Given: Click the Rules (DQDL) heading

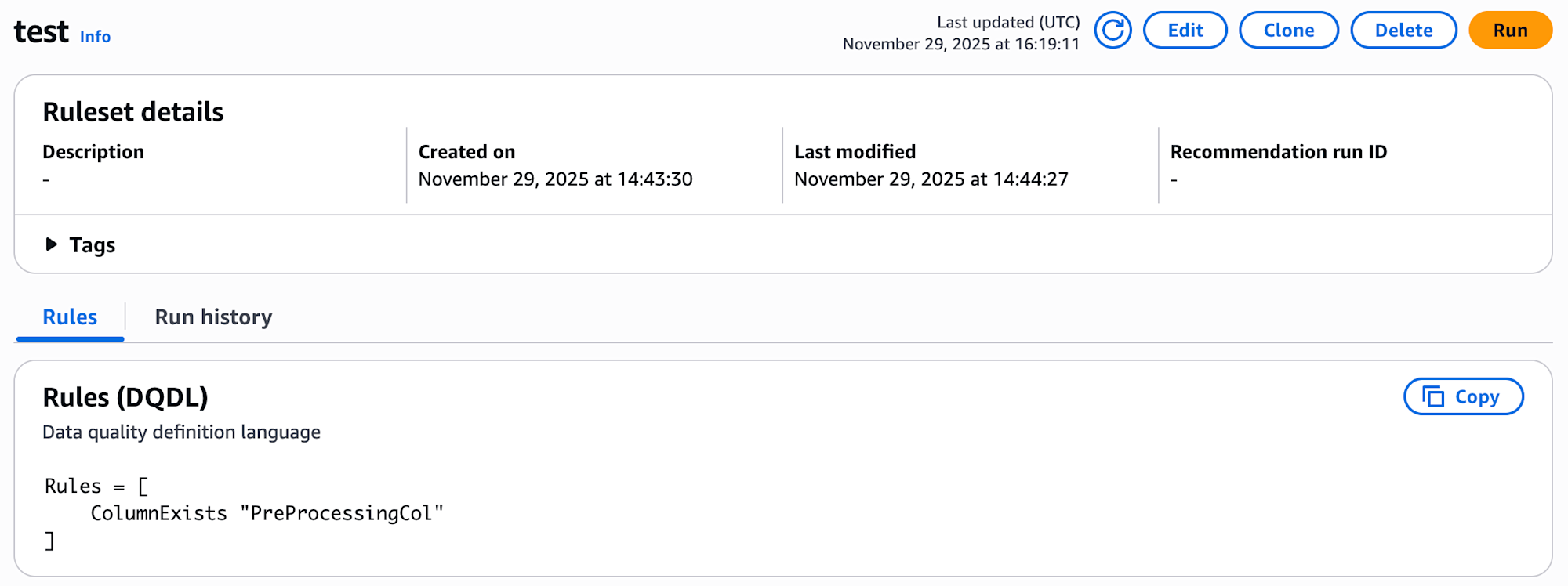Looking at the screenshot, I should (125, 397).
